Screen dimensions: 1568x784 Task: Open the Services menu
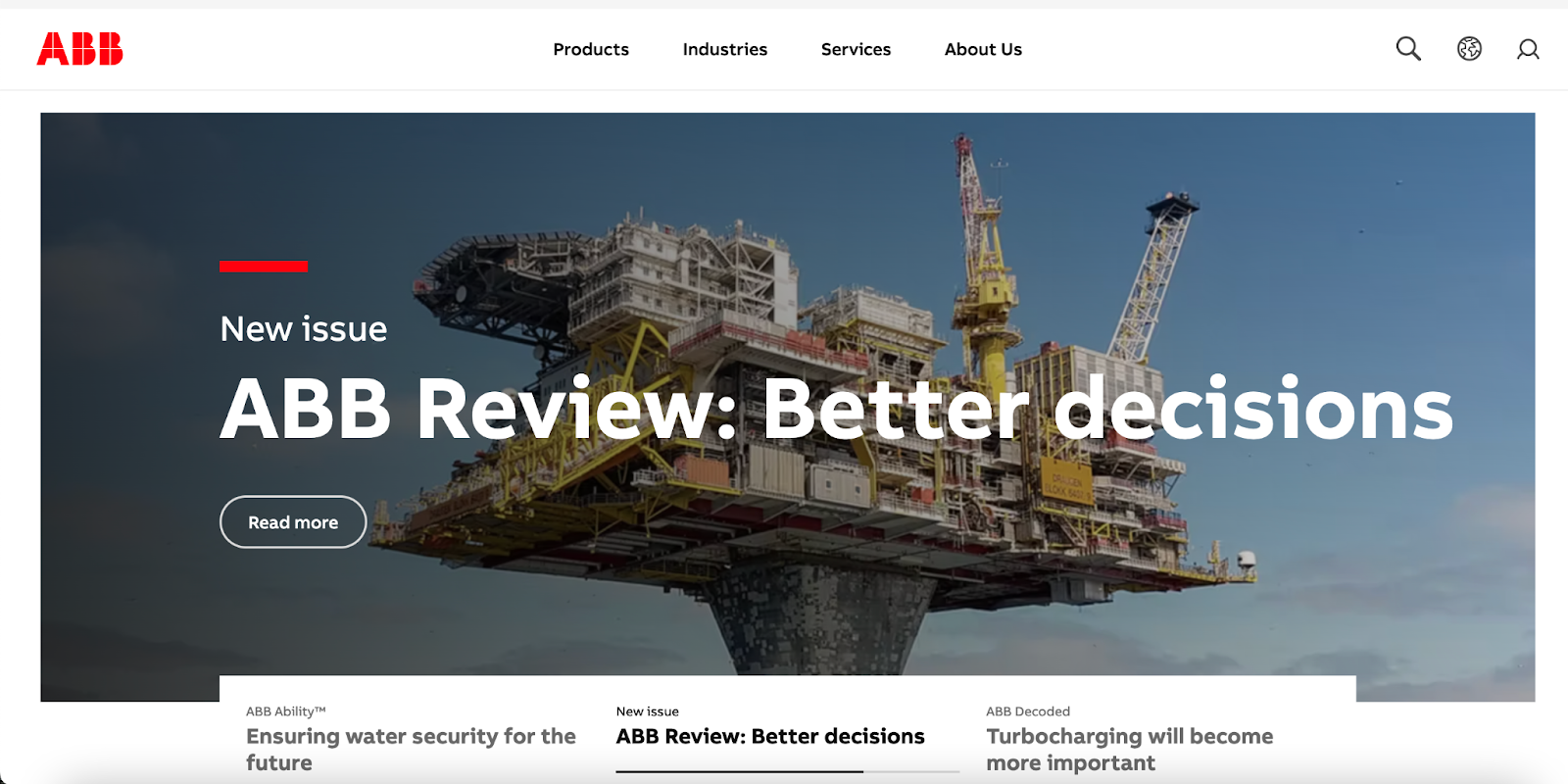[x=856, y=49]
